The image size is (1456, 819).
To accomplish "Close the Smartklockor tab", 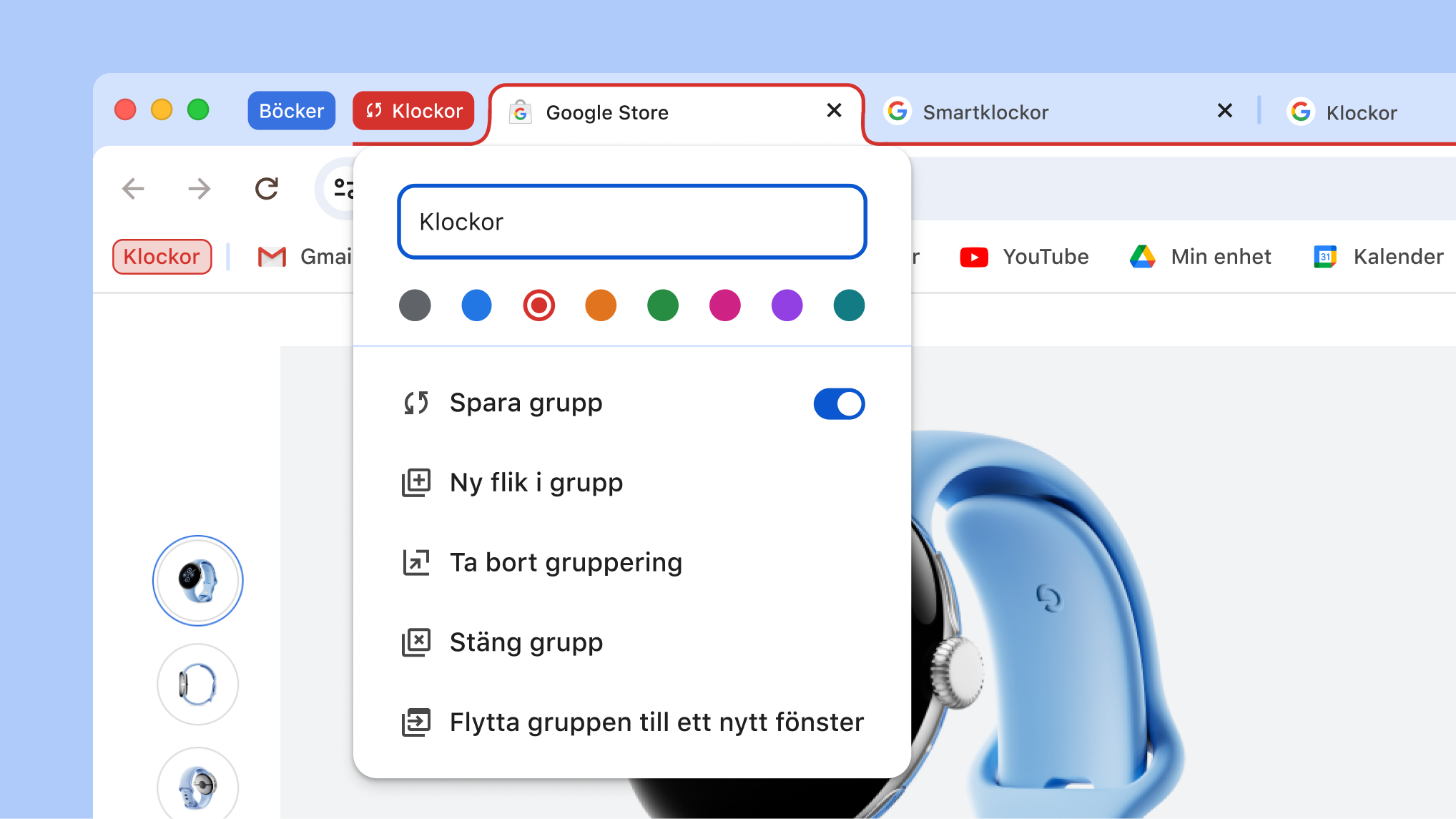I will click(x=1224, y=111).
